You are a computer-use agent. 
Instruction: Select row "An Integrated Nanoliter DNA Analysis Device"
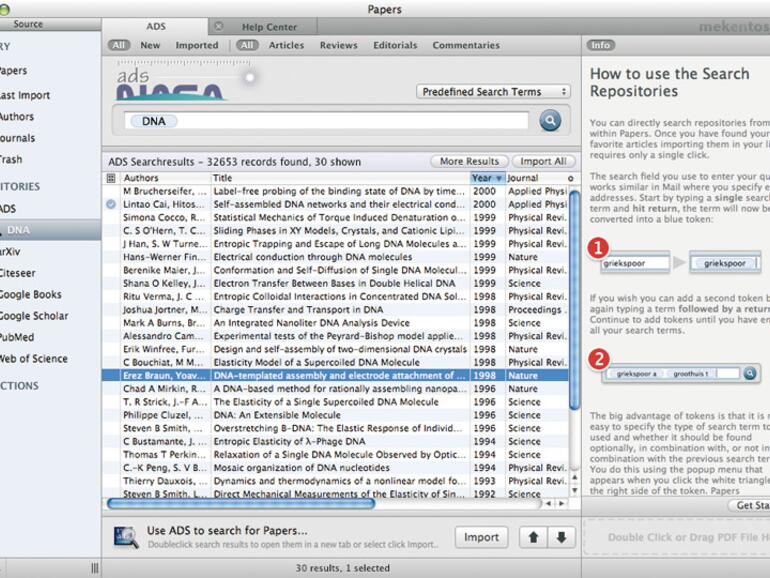(335, 323)
